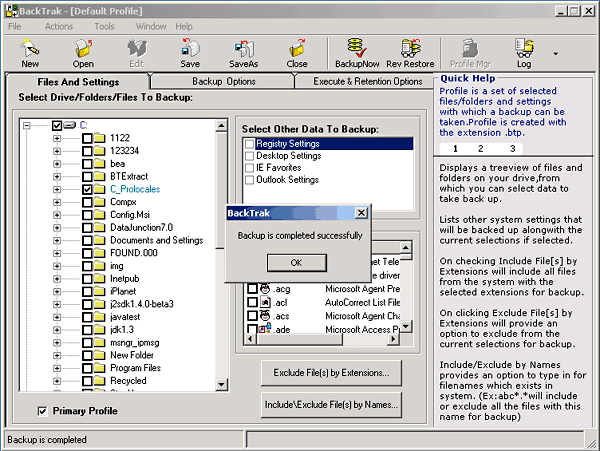Click the folder icon of Program Files
600x451 pixels.
click(x=99, y=368)
